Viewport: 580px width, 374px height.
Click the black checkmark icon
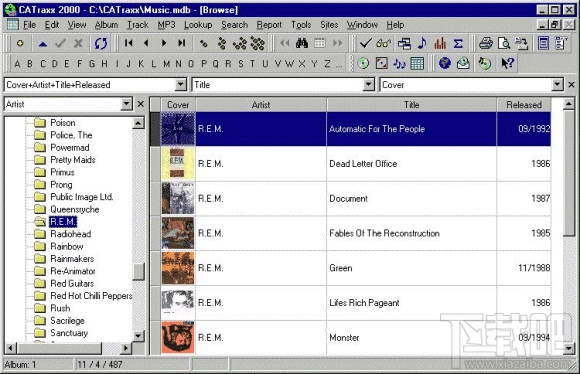[365, 43]
